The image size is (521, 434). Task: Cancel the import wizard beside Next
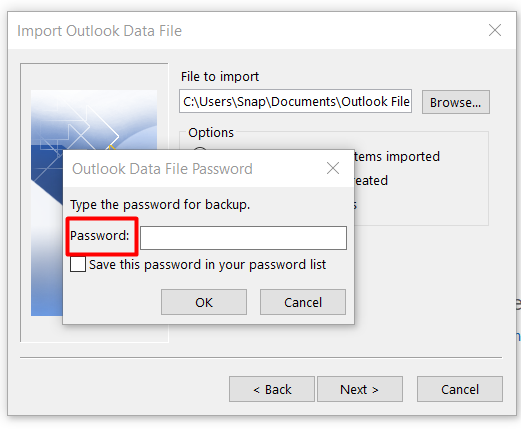pyautogui.click(x=460, y=389)
